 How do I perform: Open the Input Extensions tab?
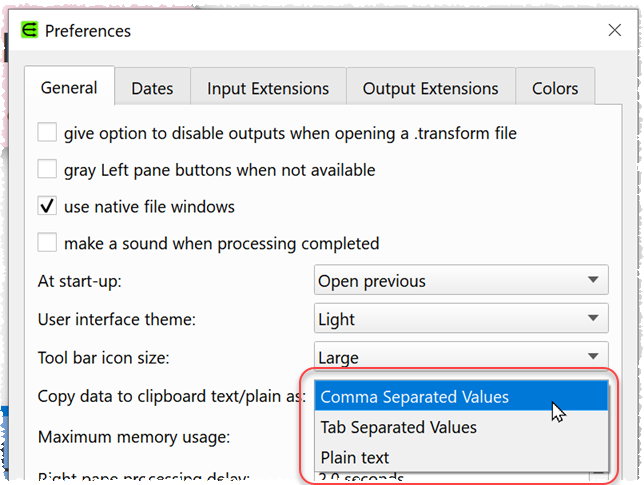click(268, 88)
